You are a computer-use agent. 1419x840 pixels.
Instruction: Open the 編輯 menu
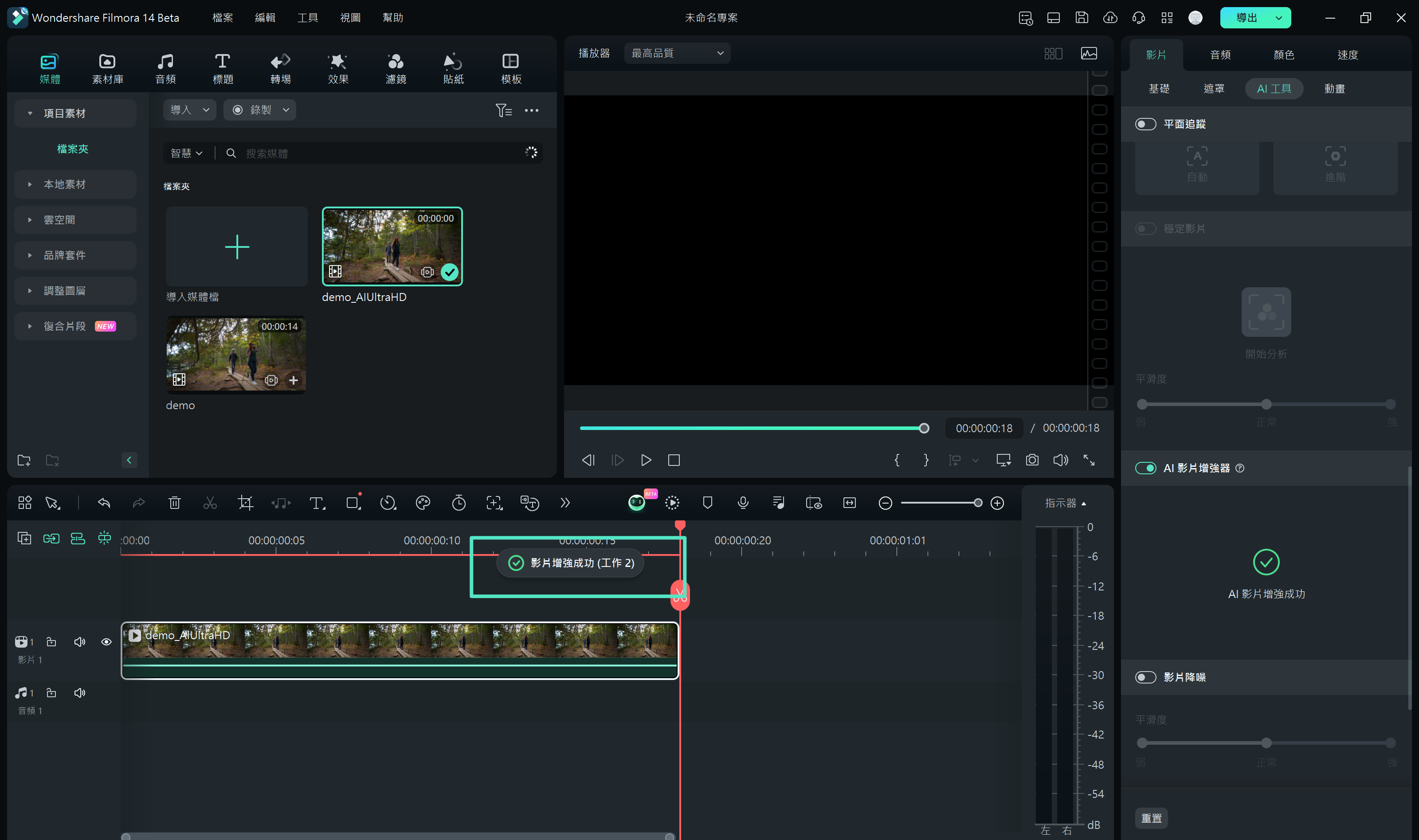[x=265, y=18]
